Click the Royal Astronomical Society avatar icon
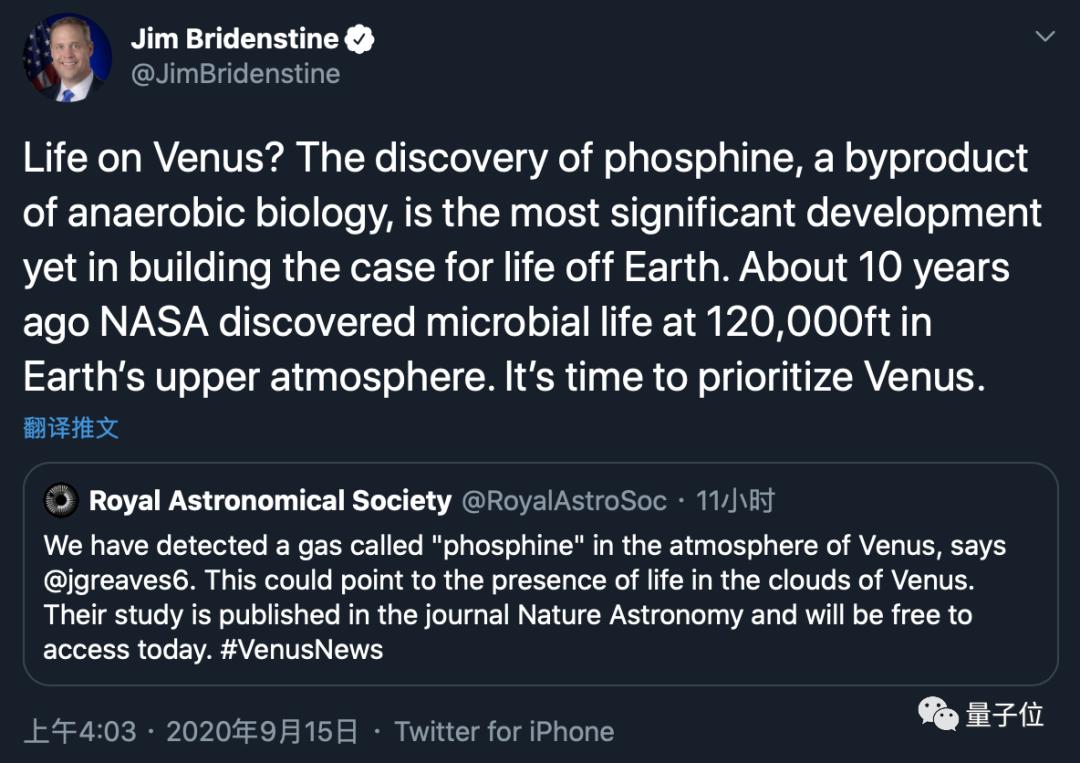 pos(62,500)
